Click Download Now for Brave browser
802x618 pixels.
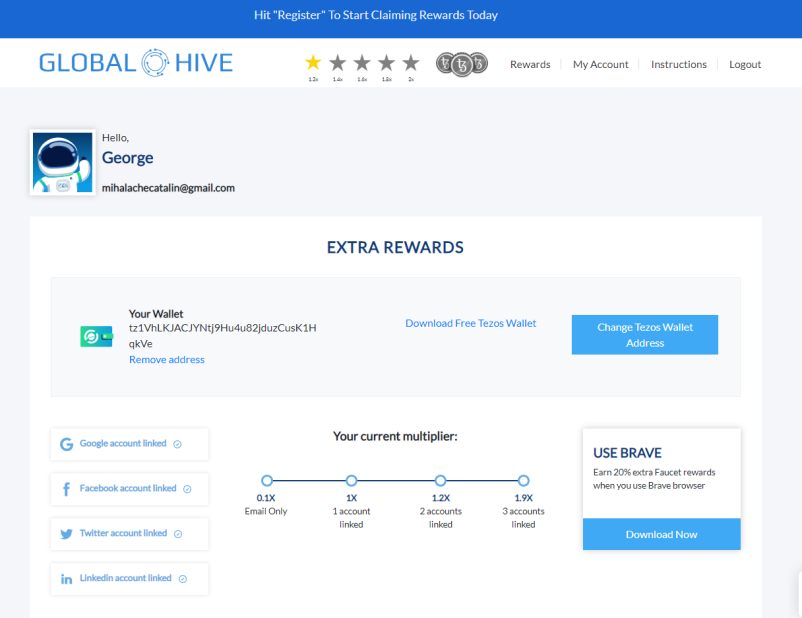click(x=661, y=534)
